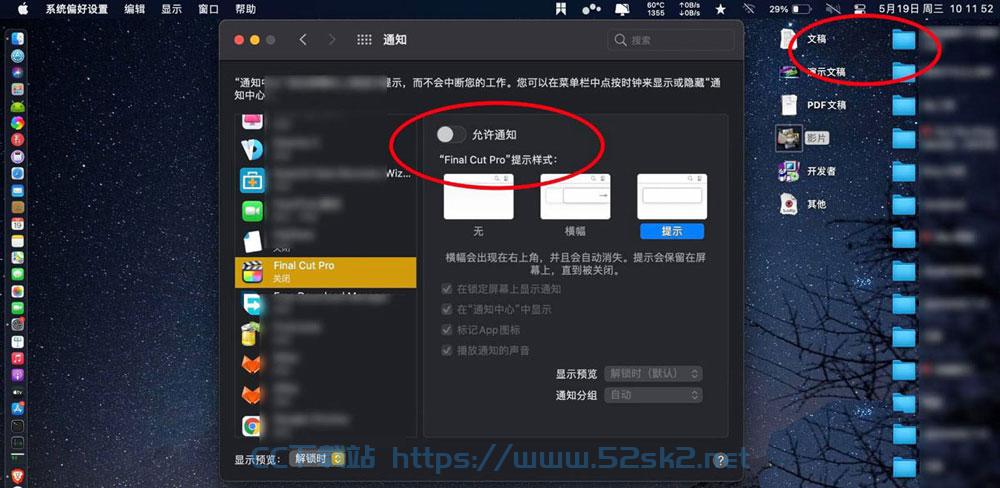Open Music from the Dock
The image size is (1000, 488).
coord(18,358)
